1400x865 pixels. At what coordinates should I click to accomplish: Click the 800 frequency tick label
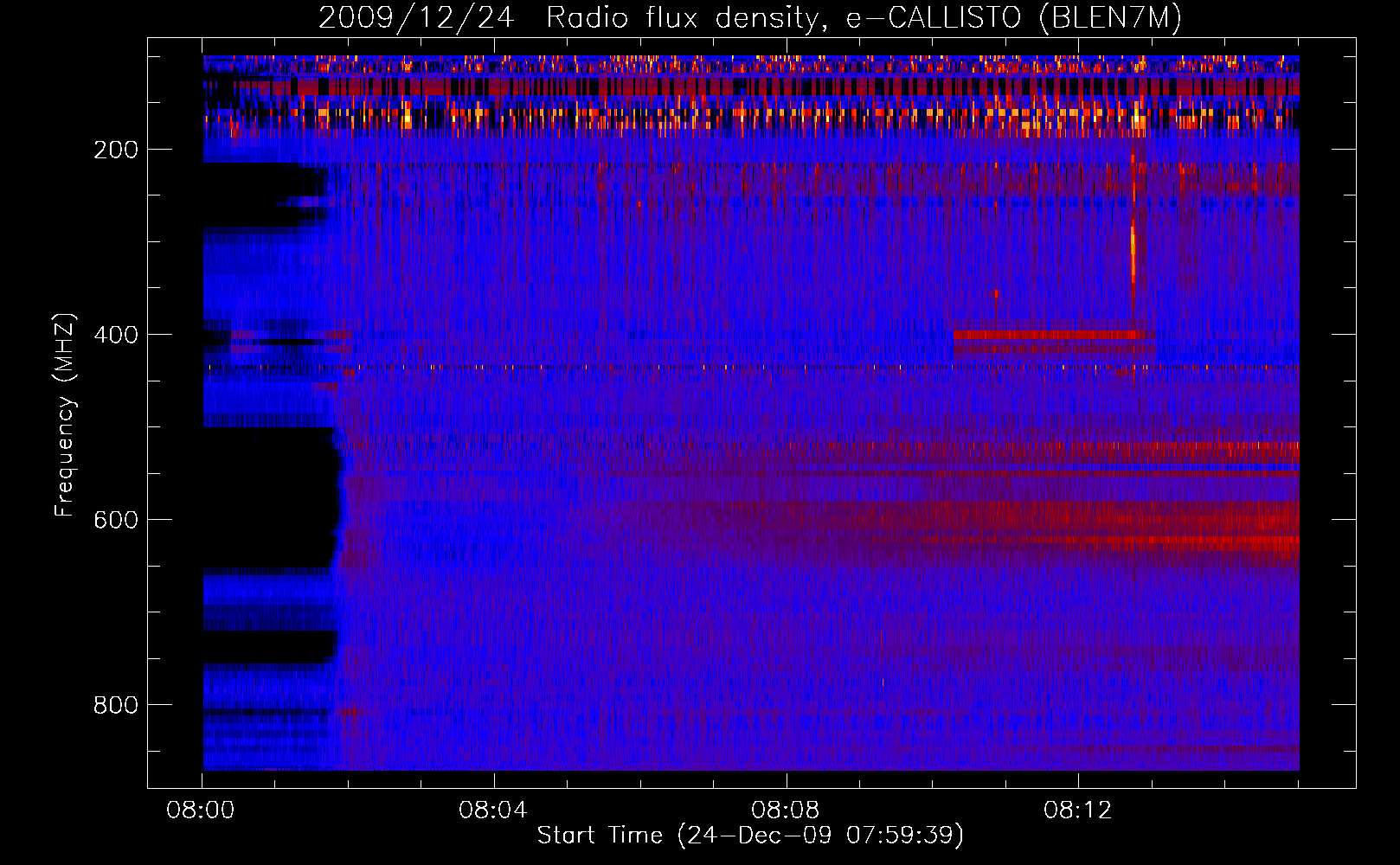[x=116, y=705]
